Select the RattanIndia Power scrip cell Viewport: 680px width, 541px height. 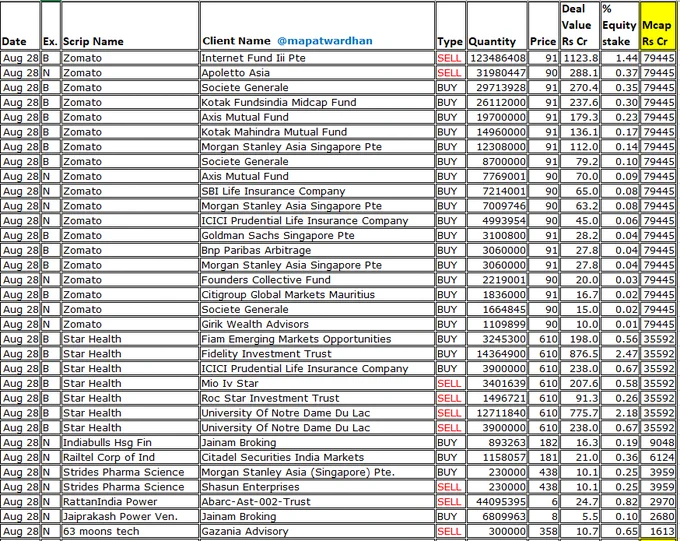point(130,502)
